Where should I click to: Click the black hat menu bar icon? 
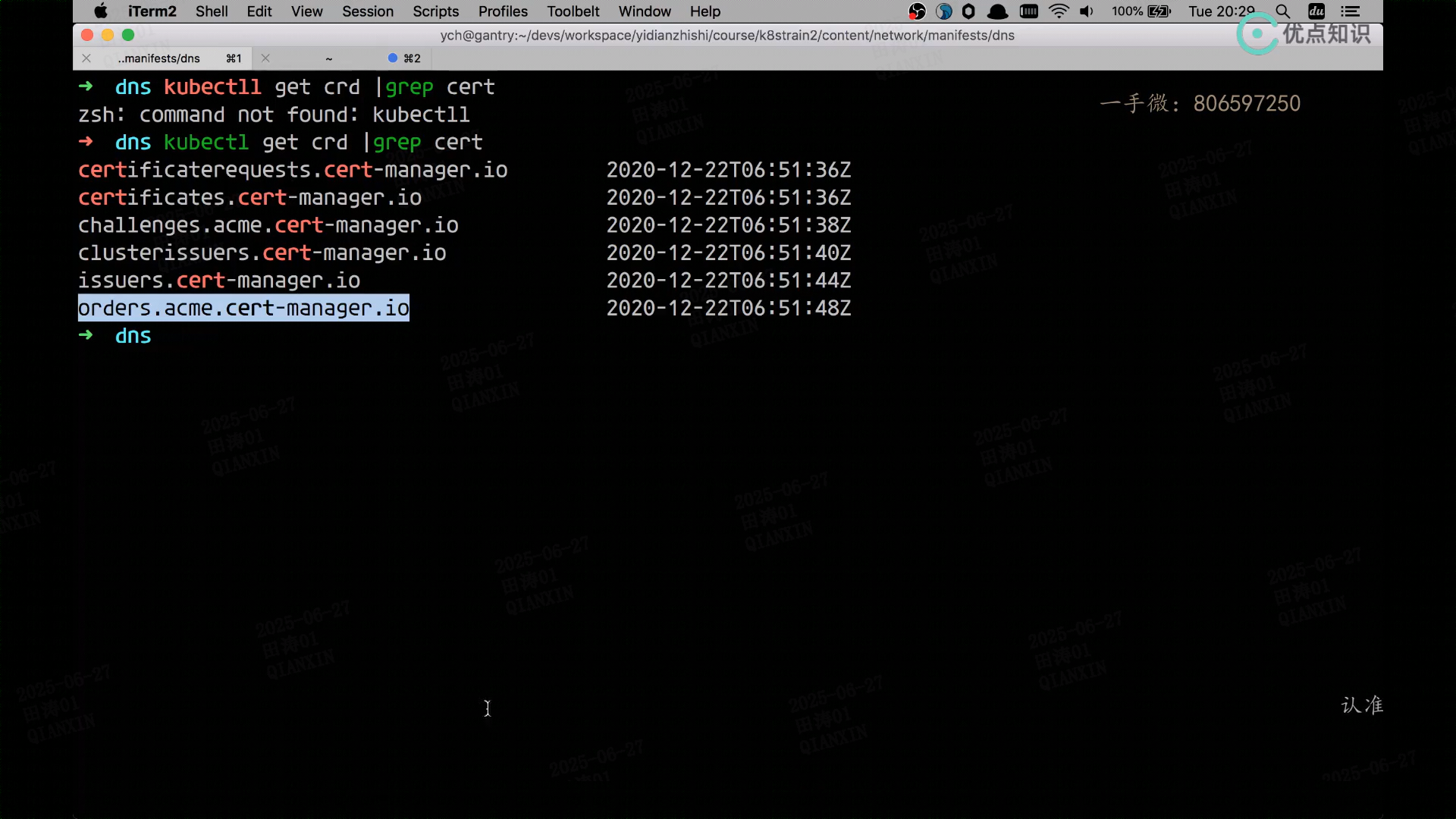tap(998, 11)
